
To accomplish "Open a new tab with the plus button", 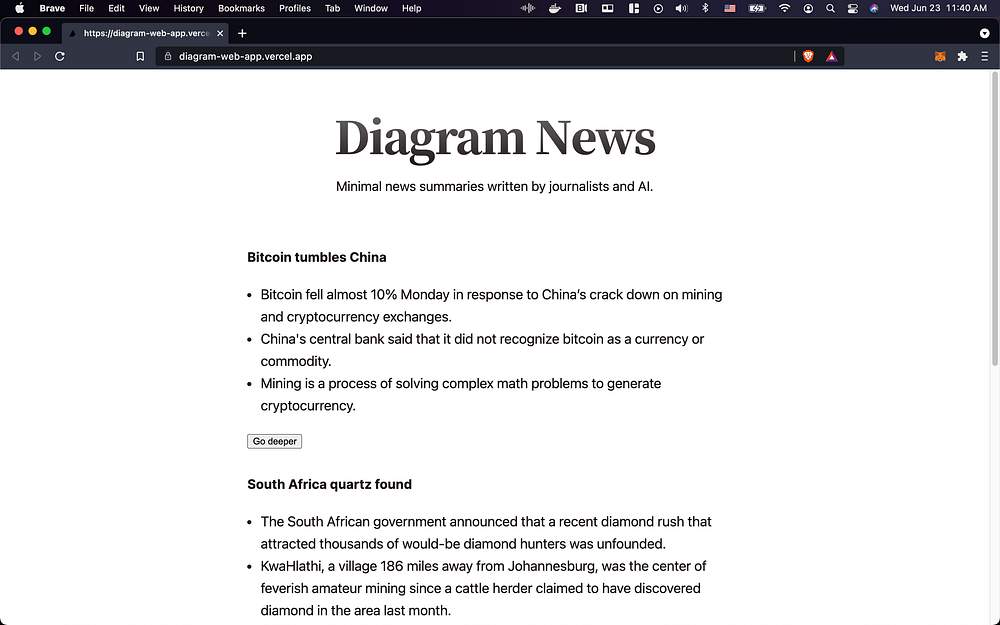I will pos(242,33).
